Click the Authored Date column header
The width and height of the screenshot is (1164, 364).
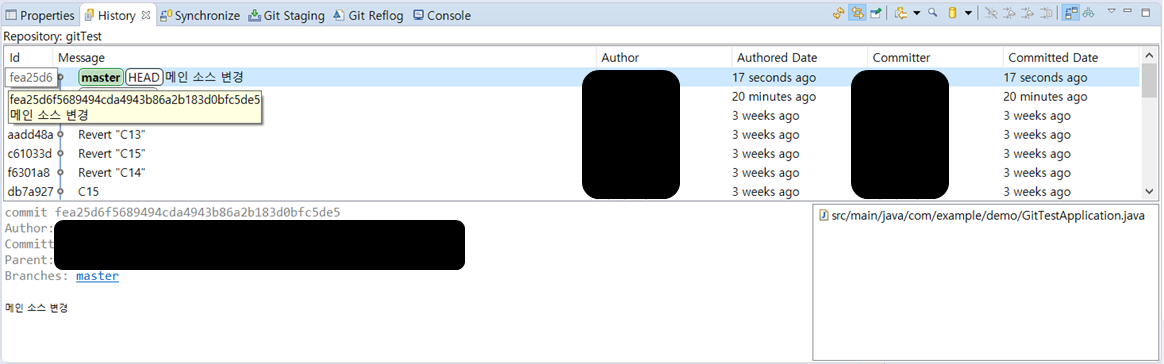800,57
